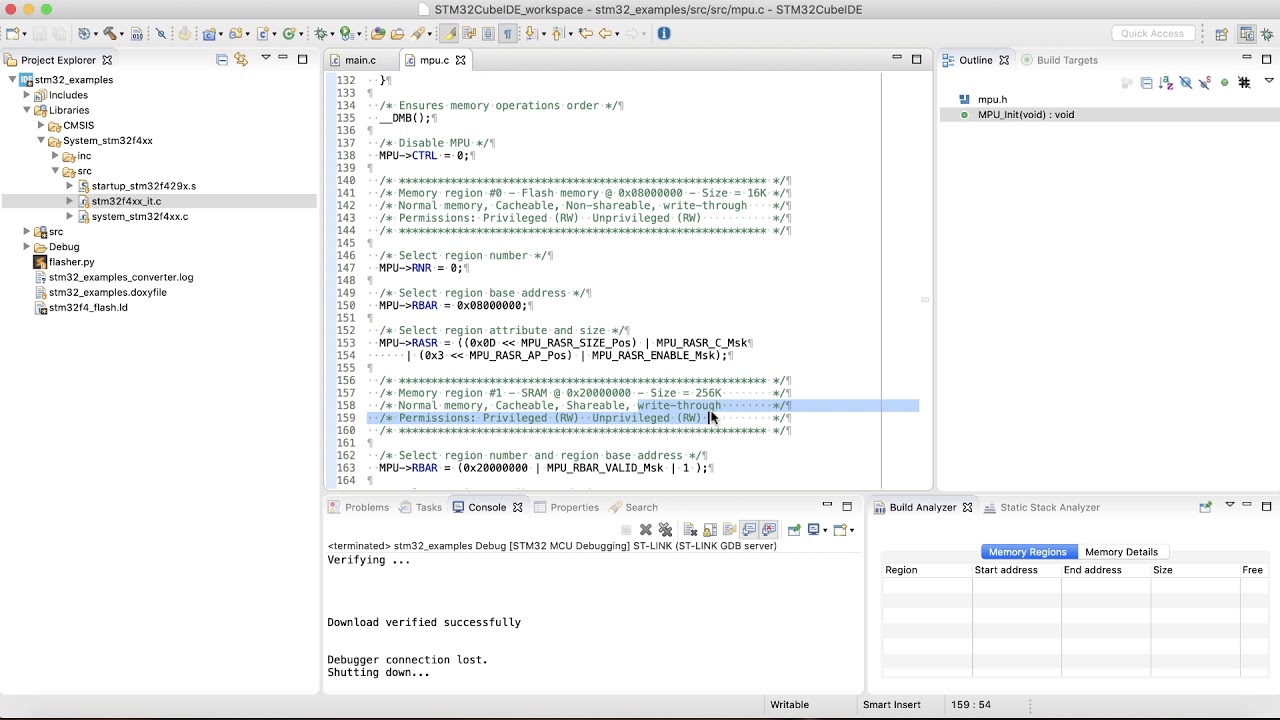Sort the Outline alphabetically
This screenshot has height=720, width=1280.
click(x=1166, y=83)
